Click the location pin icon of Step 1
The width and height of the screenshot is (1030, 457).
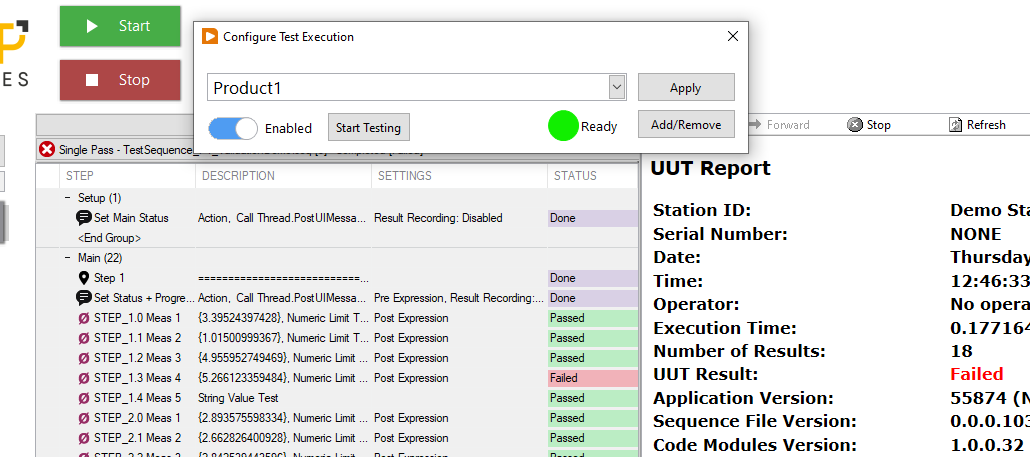click(84, 278)
